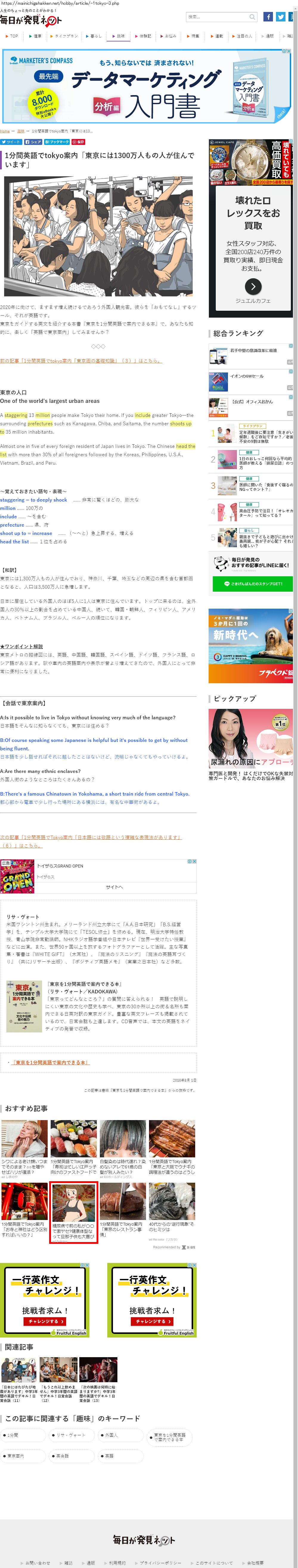Open recommended article 白髪染めは時代遅れ
The height and width of the screenshot is (1568, 298).
(123, 1149)
